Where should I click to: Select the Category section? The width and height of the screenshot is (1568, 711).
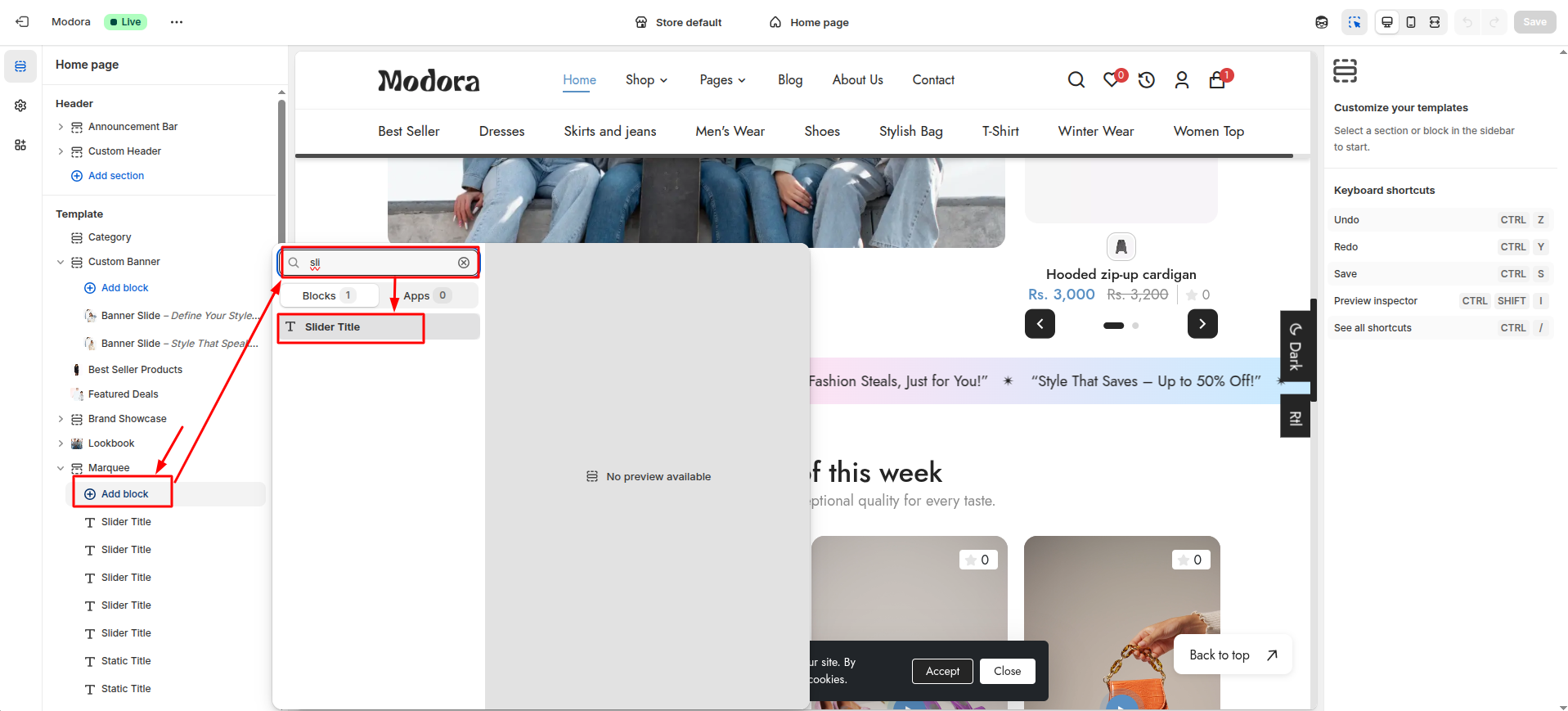click(x=110, y=237)
